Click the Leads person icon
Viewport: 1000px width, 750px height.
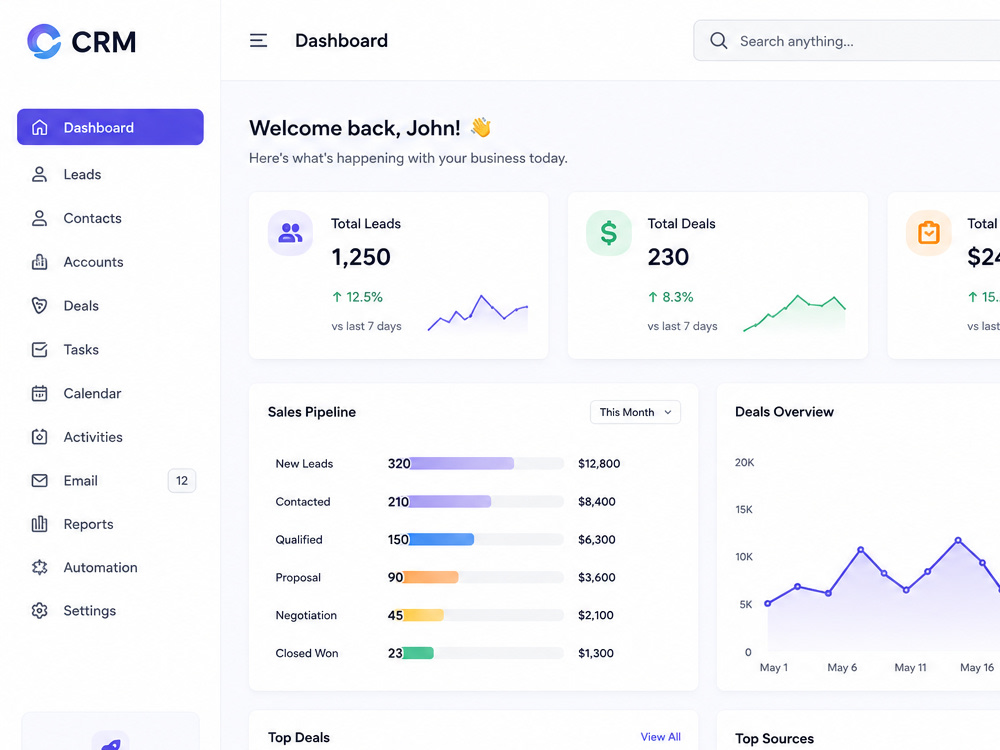point(40,175)
